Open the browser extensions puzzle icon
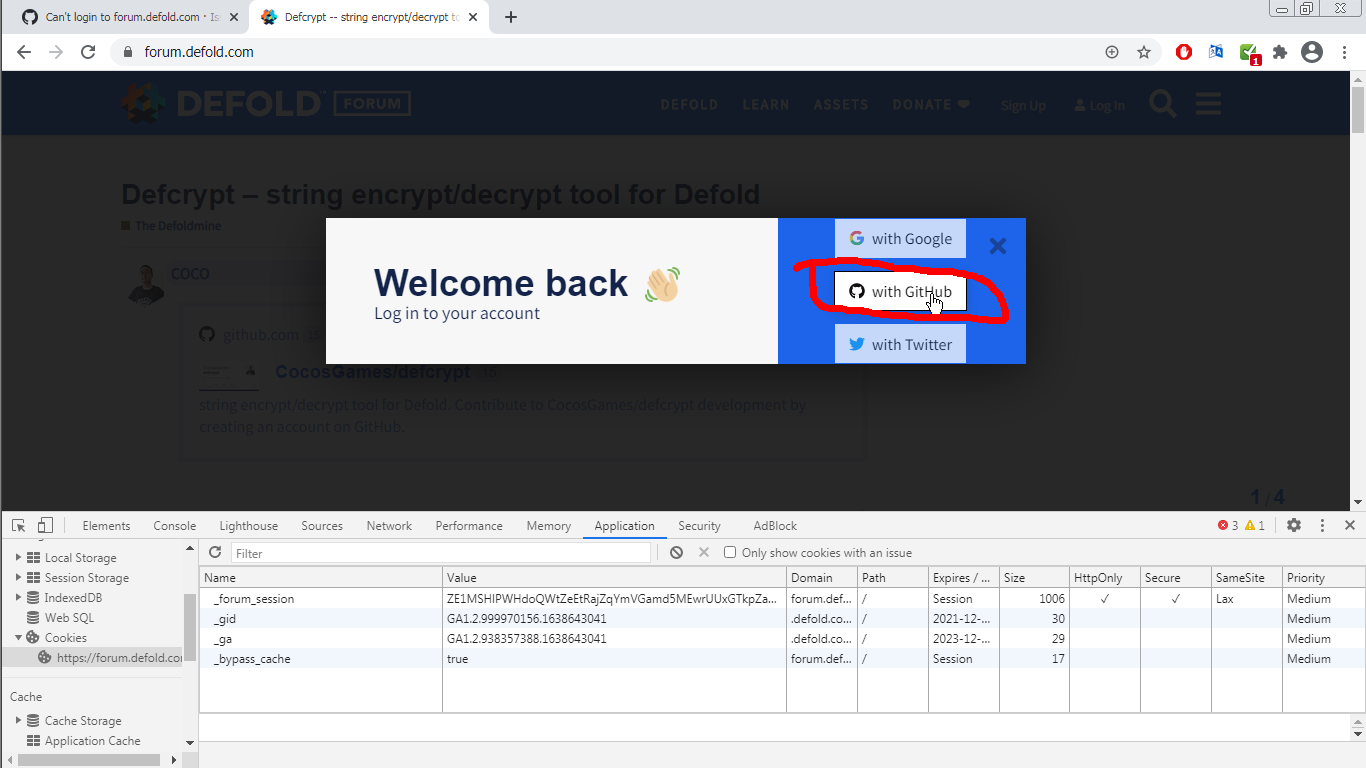 tap(1280, 52)
